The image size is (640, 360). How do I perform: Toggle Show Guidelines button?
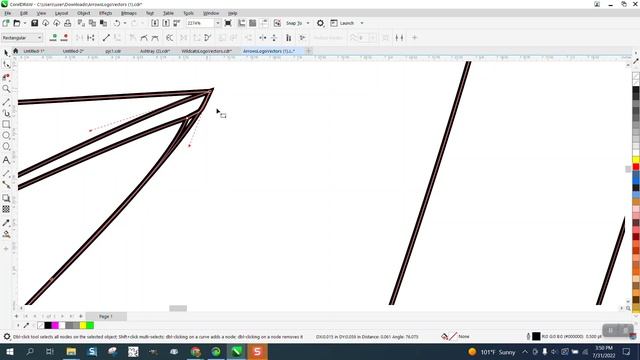pos(264,23)
